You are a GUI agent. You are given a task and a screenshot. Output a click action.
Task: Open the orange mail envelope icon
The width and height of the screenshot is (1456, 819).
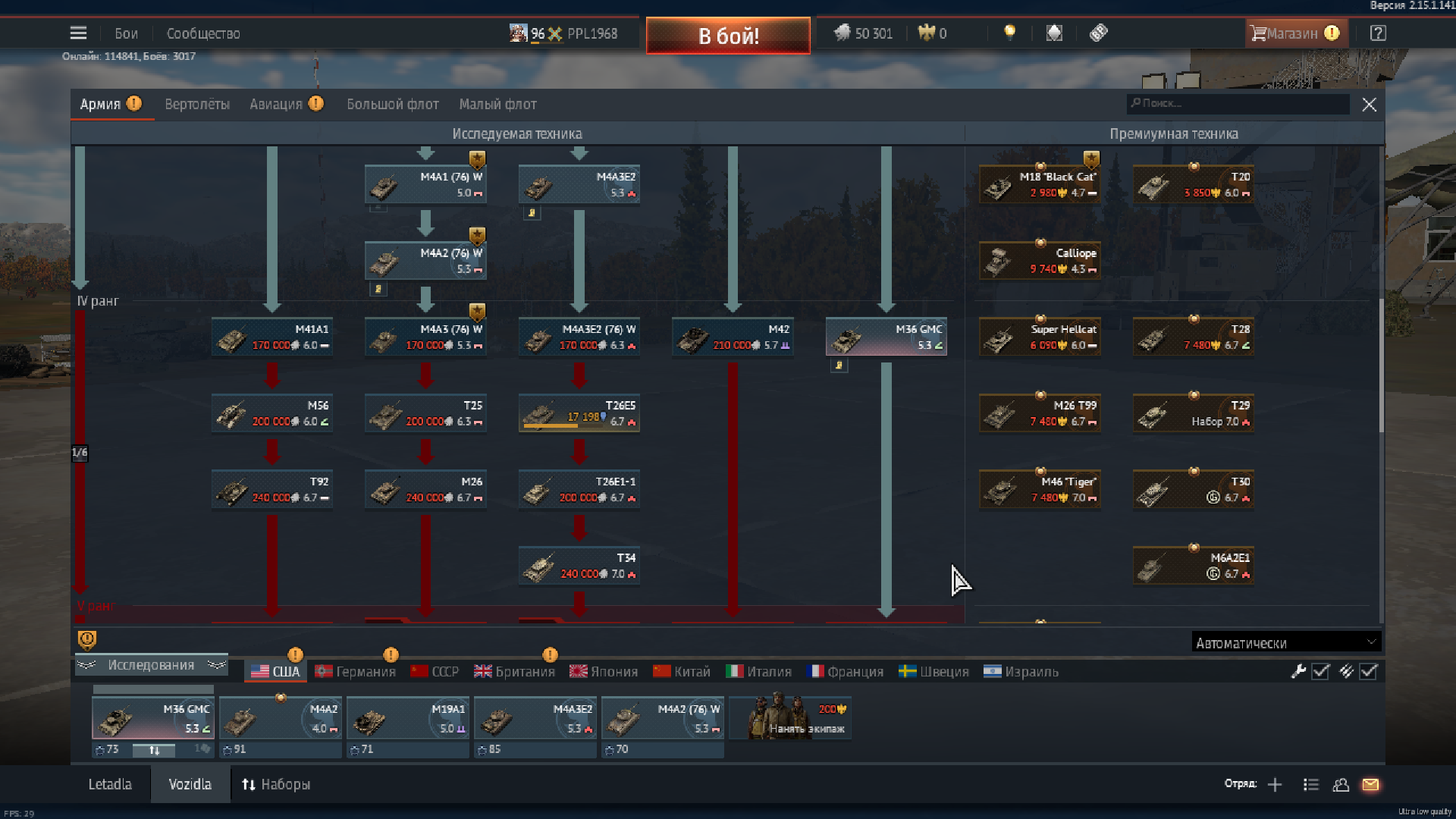coord(1370,785)
